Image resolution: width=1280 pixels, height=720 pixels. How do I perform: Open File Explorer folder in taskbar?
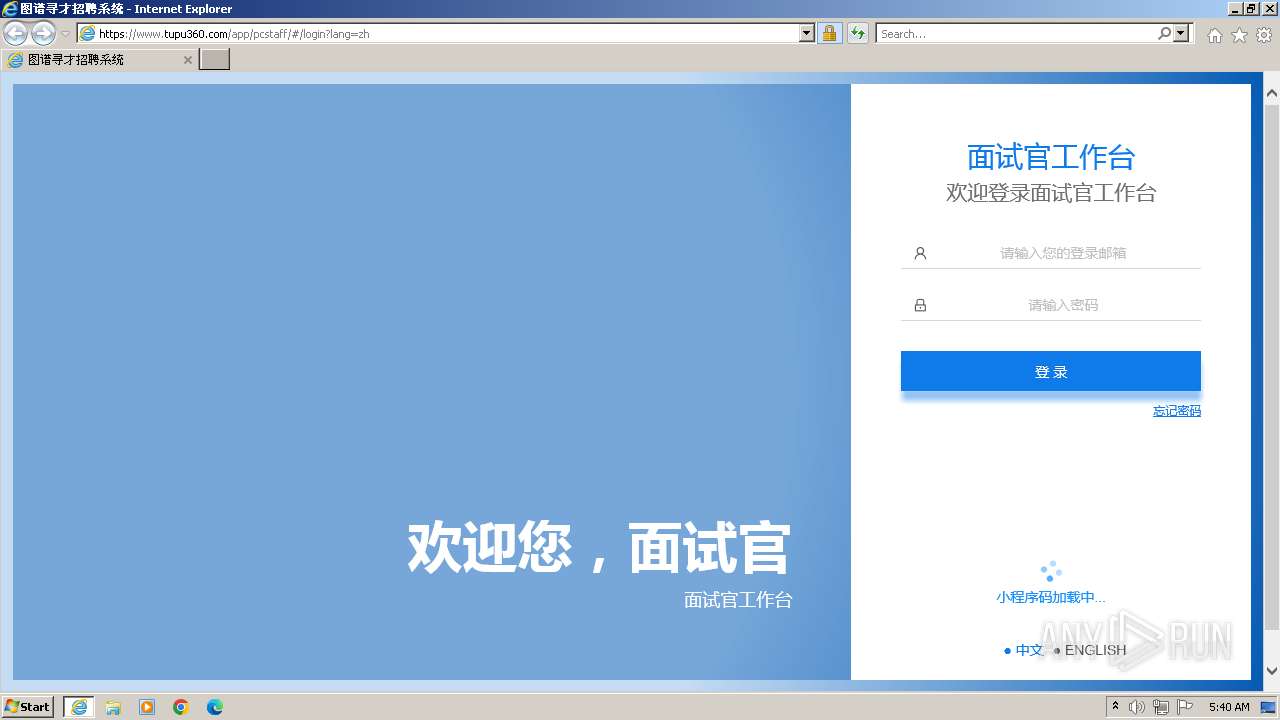[113, 707]
